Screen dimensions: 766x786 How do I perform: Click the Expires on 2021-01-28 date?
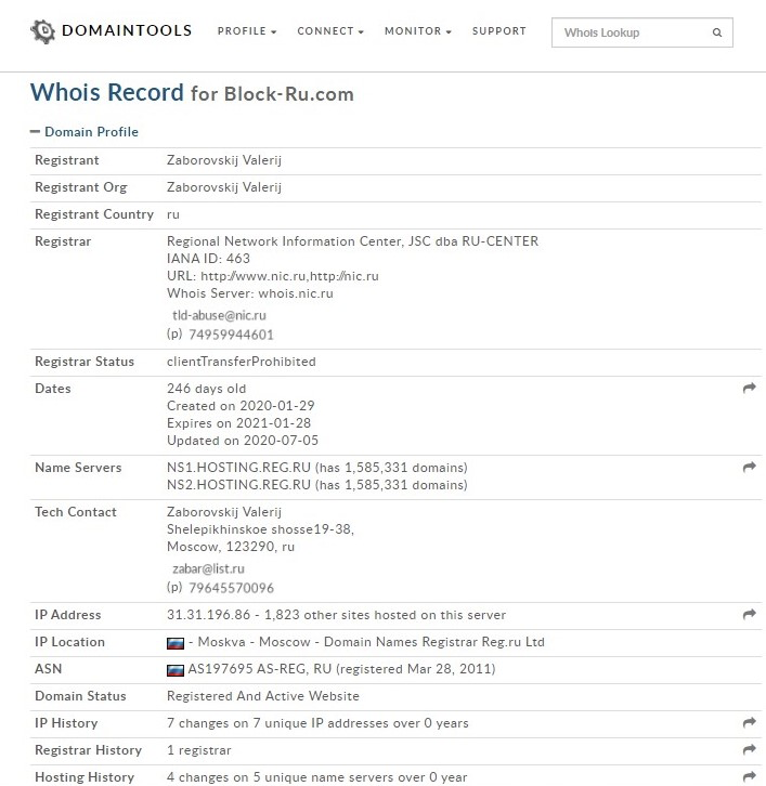[239, 423]
